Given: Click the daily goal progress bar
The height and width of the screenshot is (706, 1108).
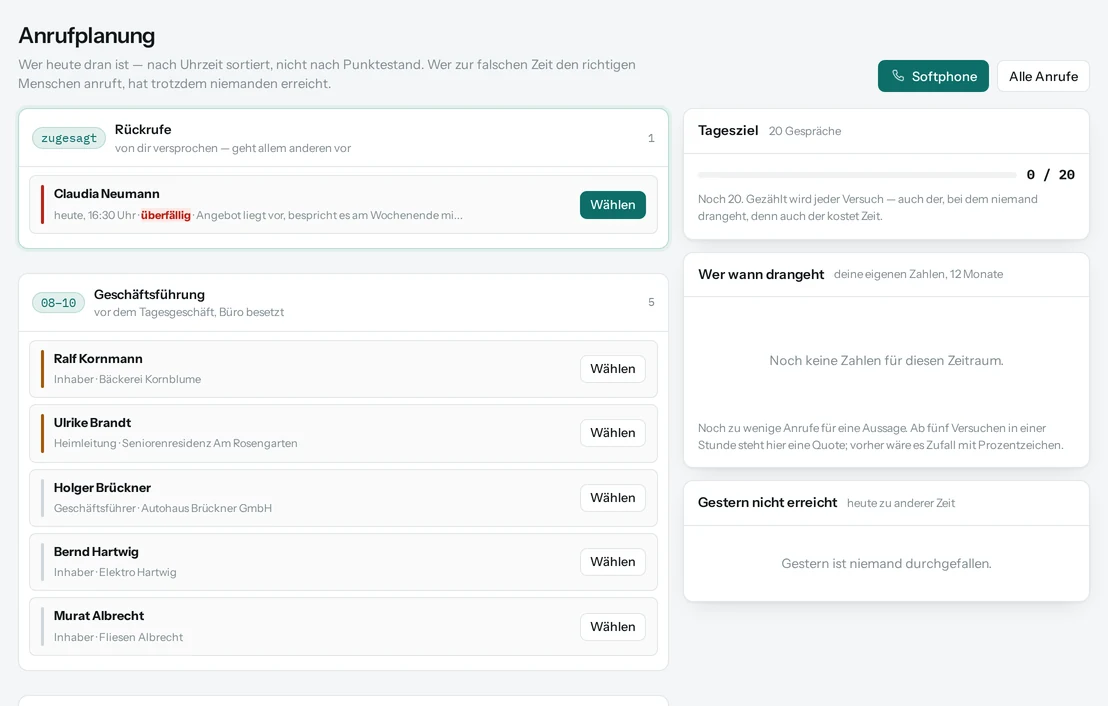Looking at the screenshot, I should [x=856, y=175].
